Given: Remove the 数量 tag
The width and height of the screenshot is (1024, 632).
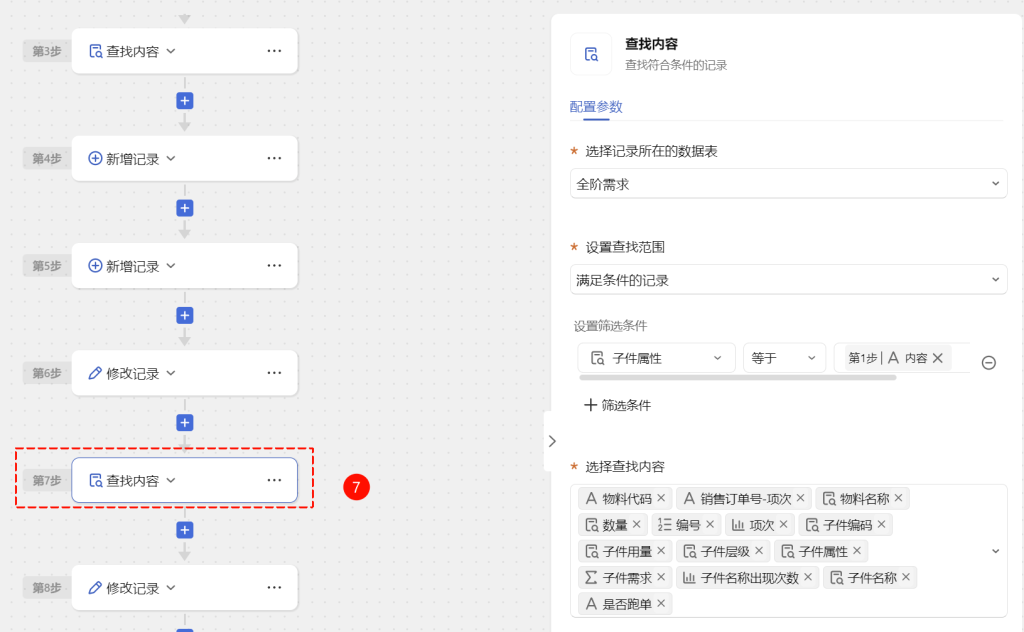Looking at the screenshot, I should click(637, 524).
